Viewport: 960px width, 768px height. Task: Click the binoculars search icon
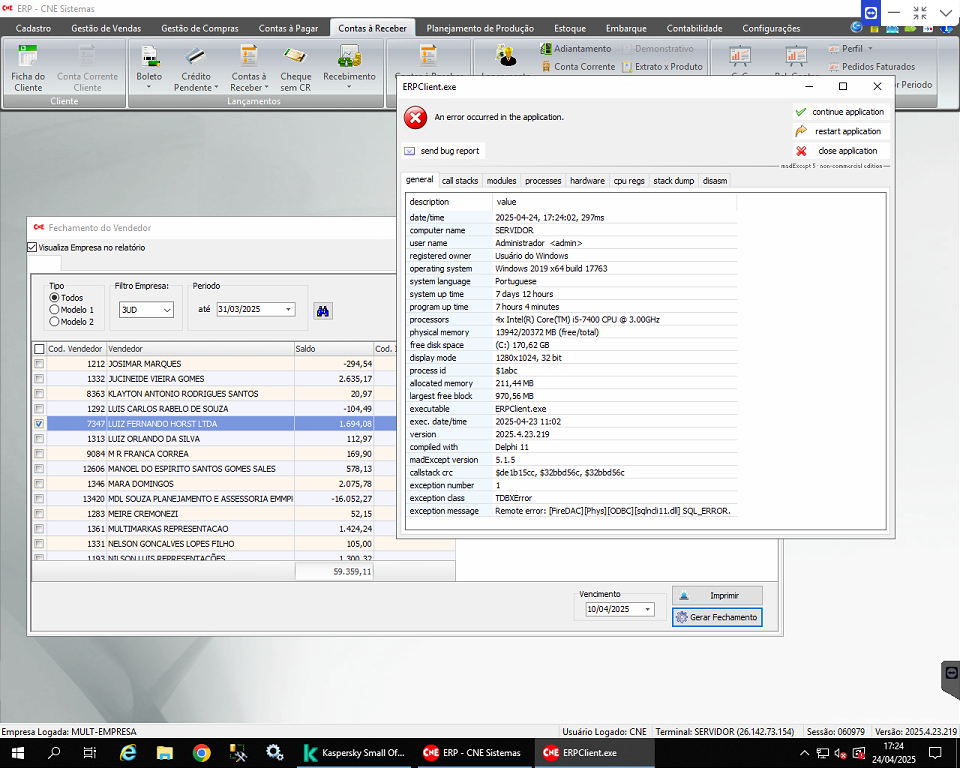tap(323, 310)
